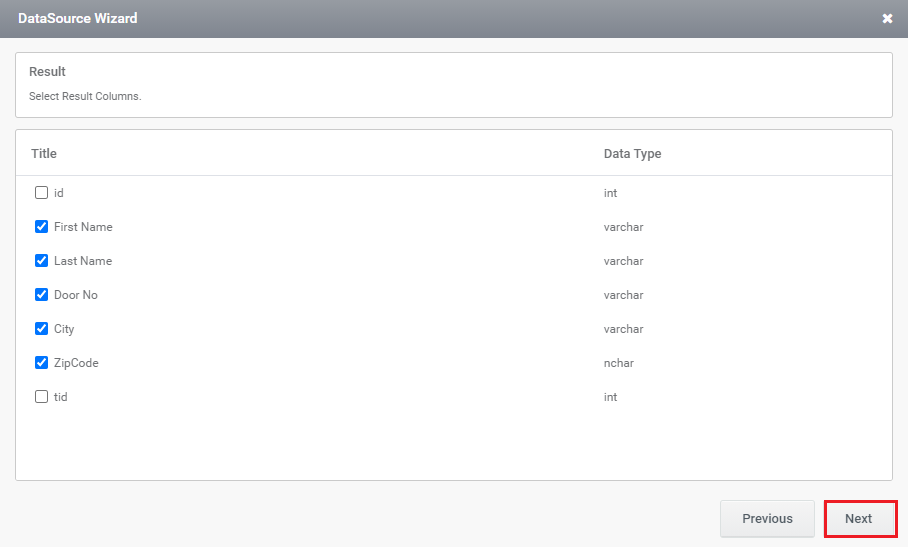908x547 pixels.
Task: Click the int type of id row
Action: coord(610,193)
